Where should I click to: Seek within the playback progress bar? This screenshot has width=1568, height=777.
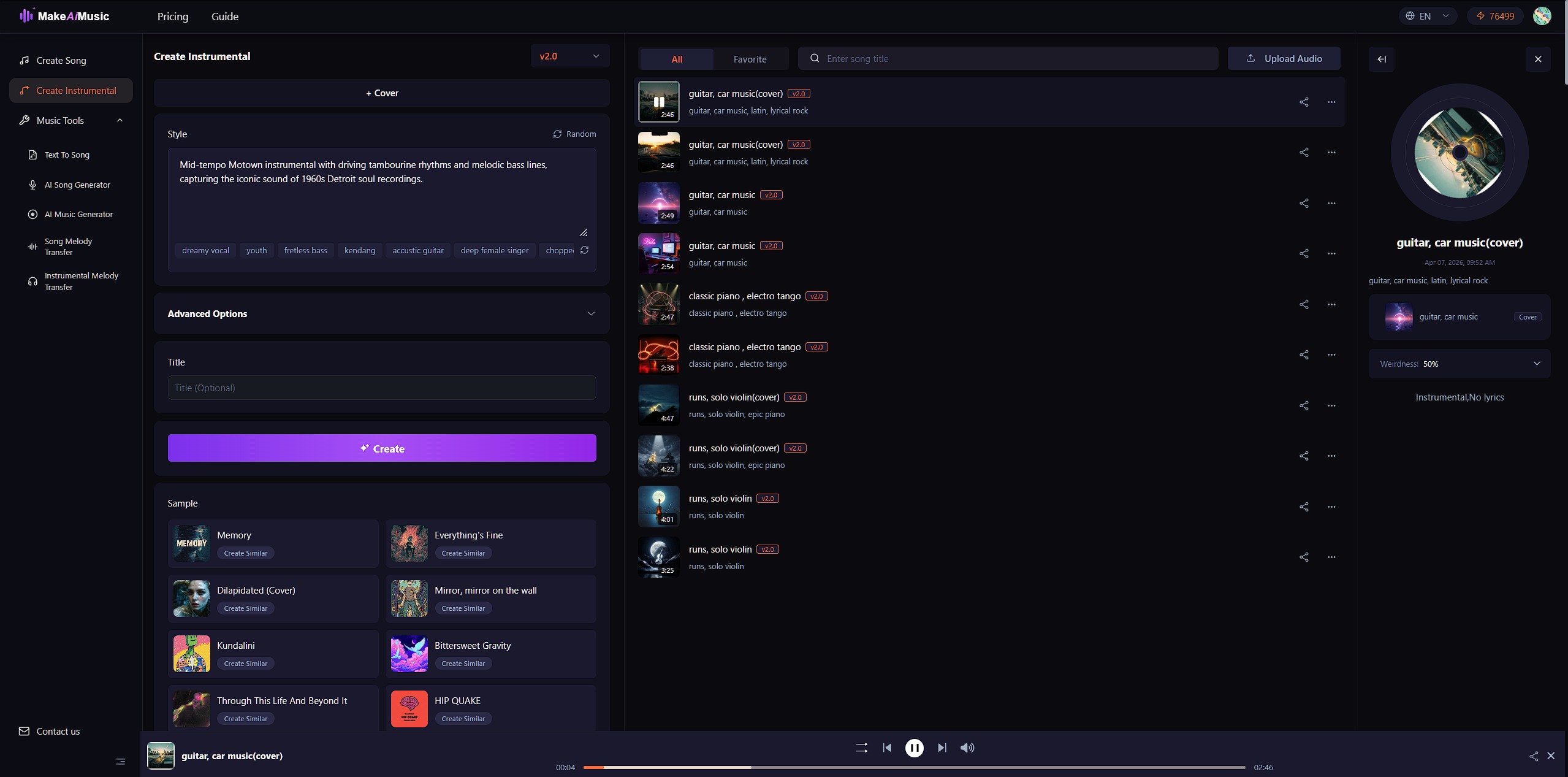coord(913,767)
